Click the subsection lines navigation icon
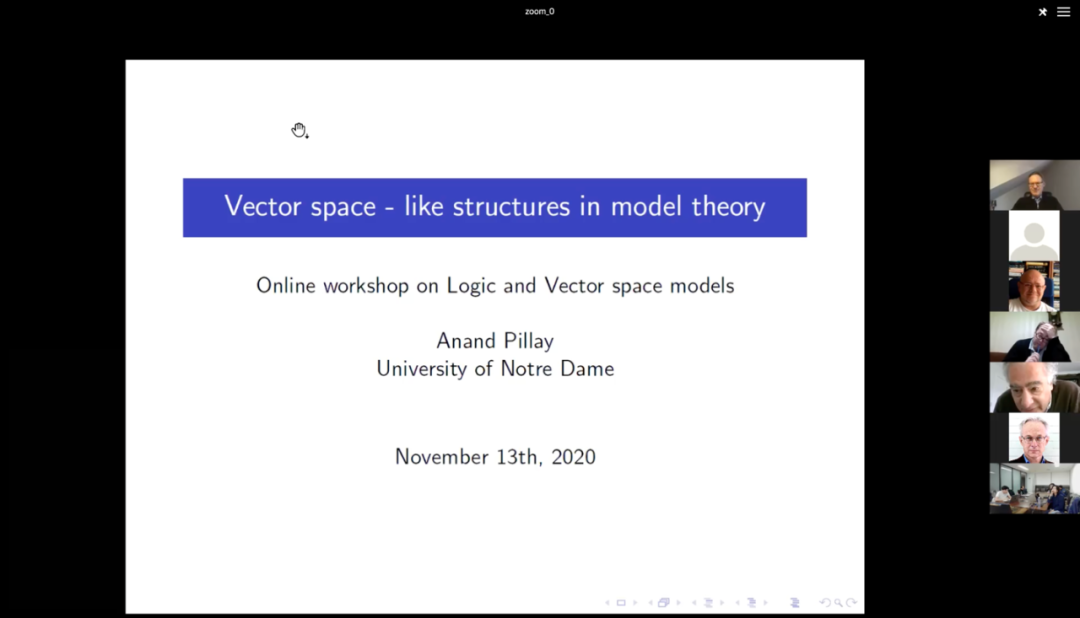Viewport: 1080px width, 618px height. 708,603
